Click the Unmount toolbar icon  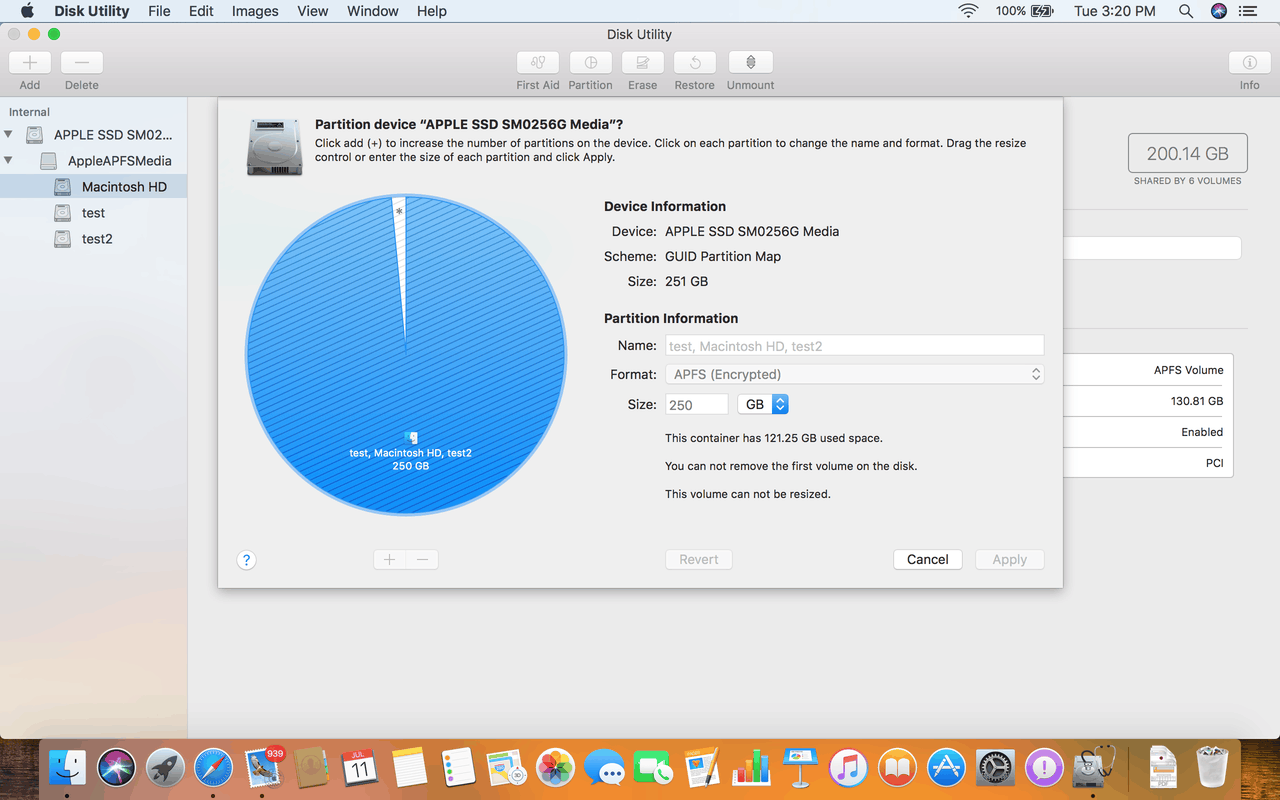point(751,62)
